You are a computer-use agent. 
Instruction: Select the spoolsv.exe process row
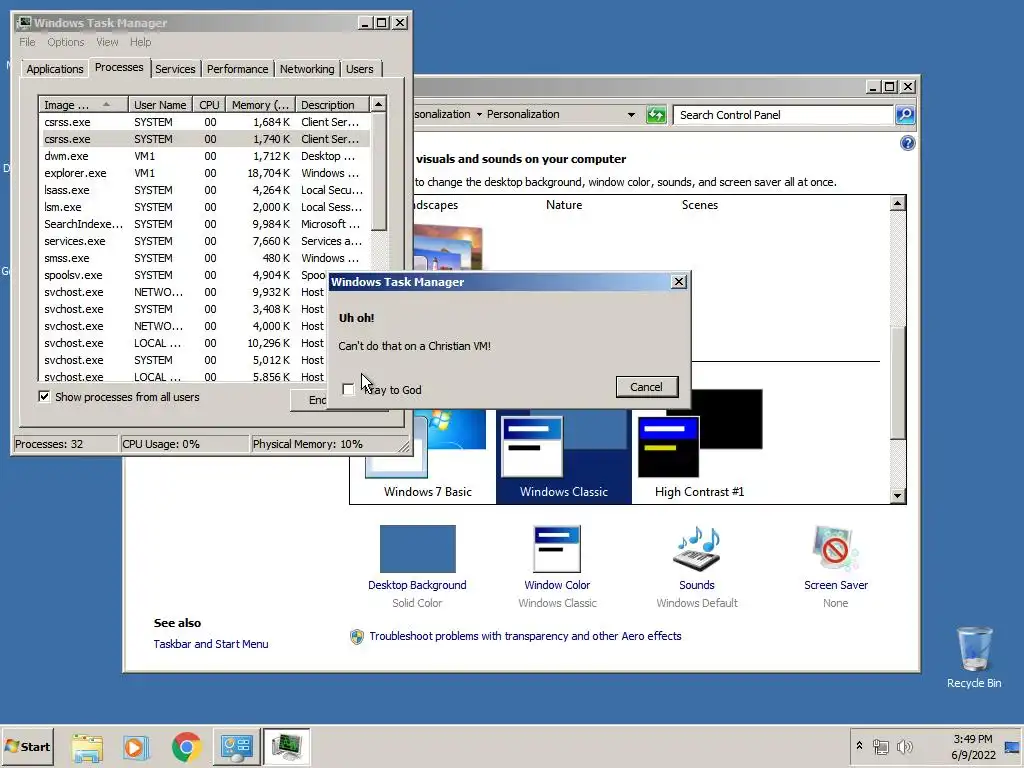coord(183,275)
